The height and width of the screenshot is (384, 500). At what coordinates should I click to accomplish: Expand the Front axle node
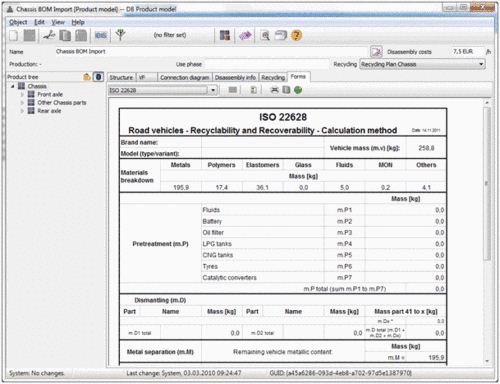tap(22, 95)
